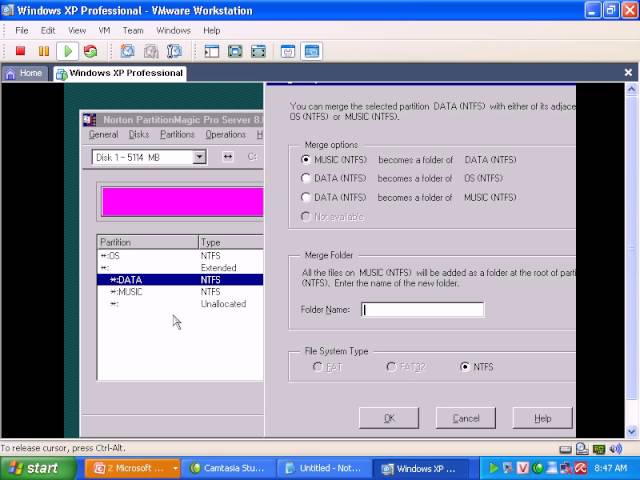Click the VM view scrollbar down arrow
The image size is (640, 480).
click(631, 431)
